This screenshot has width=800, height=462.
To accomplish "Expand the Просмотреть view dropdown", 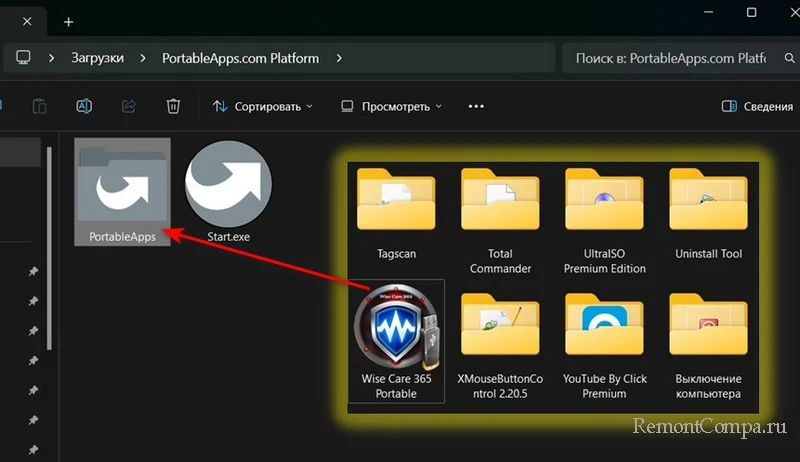I will [x=391, y=106].
